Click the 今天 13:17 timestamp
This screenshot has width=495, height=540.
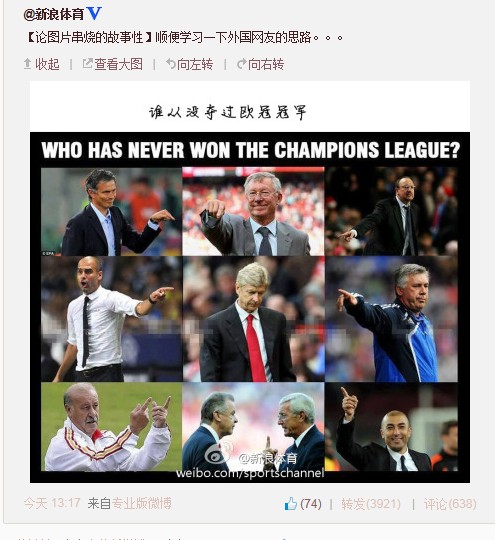[52, 503]
